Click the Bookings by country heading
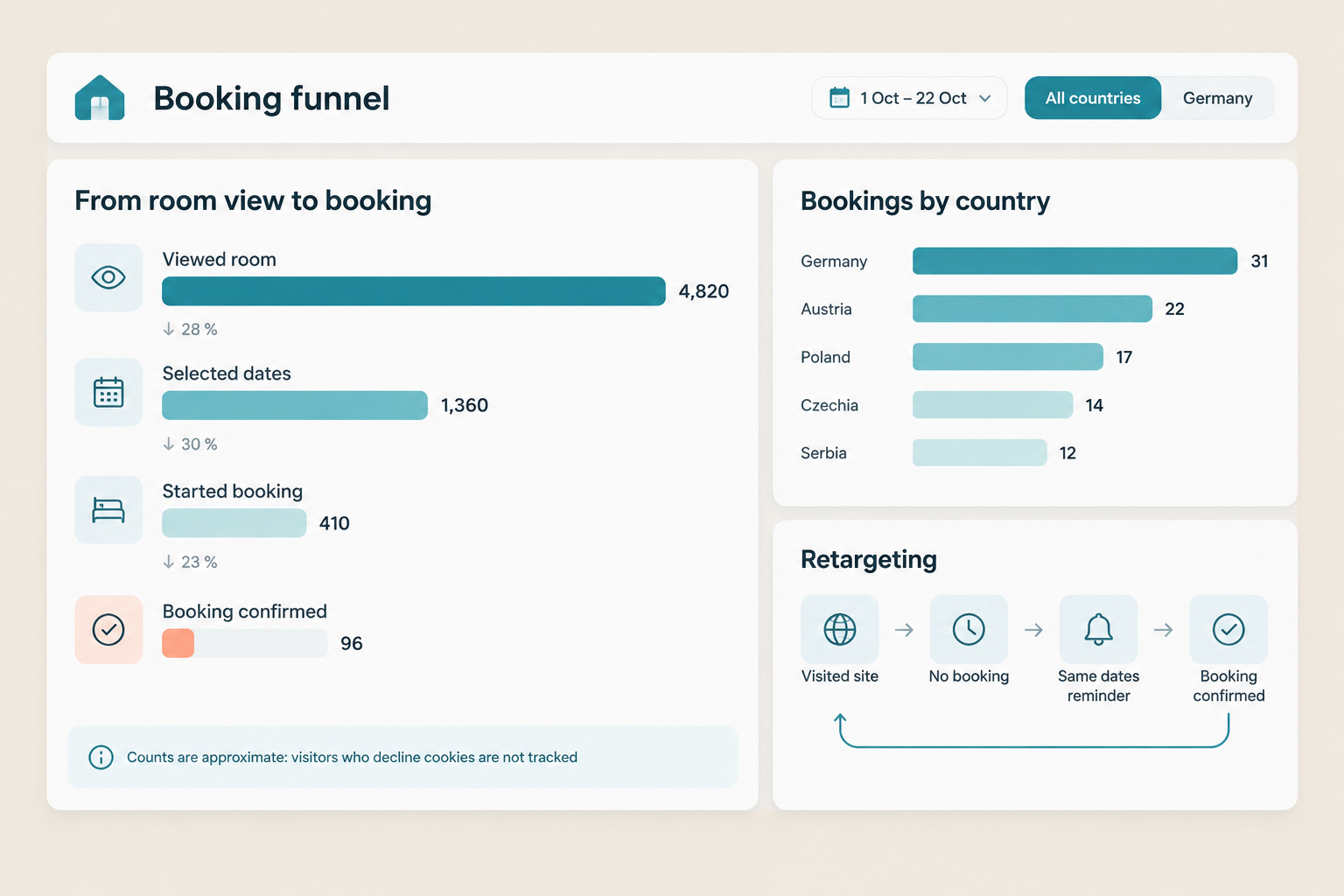This screenshot has height=896, width=1344. coord(925,201)
